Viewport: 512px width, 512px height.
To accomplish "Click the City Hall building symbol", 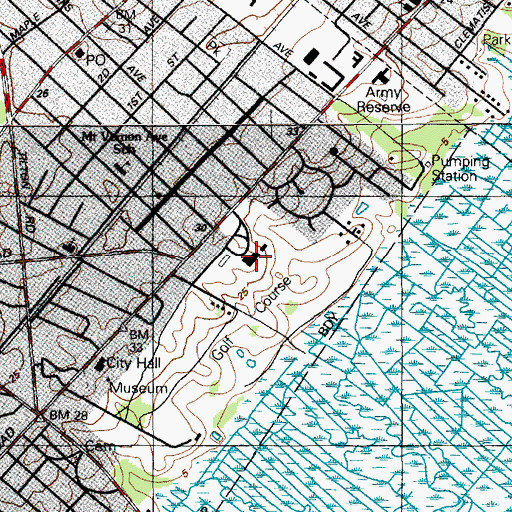I will point(100,365).
